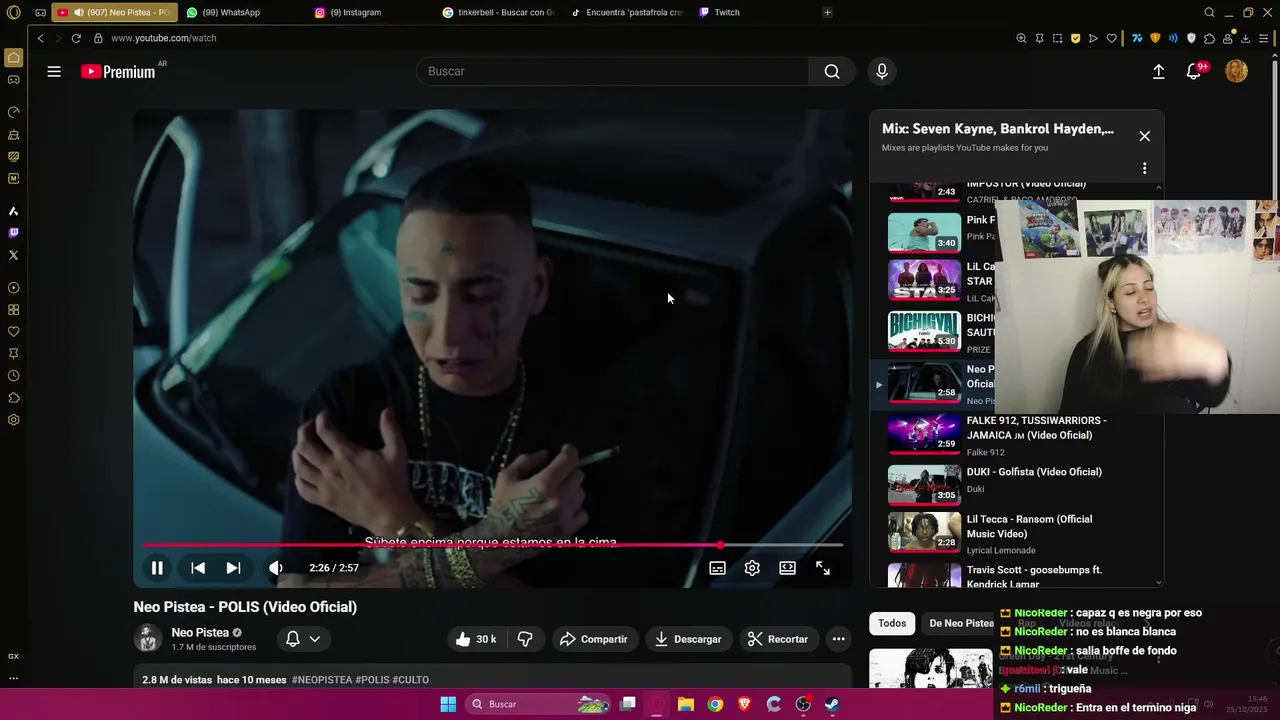This screenshot has width=1280, height=720.
Task: Open the Mix playlist three-dot options
Action: pos(1144,168)
